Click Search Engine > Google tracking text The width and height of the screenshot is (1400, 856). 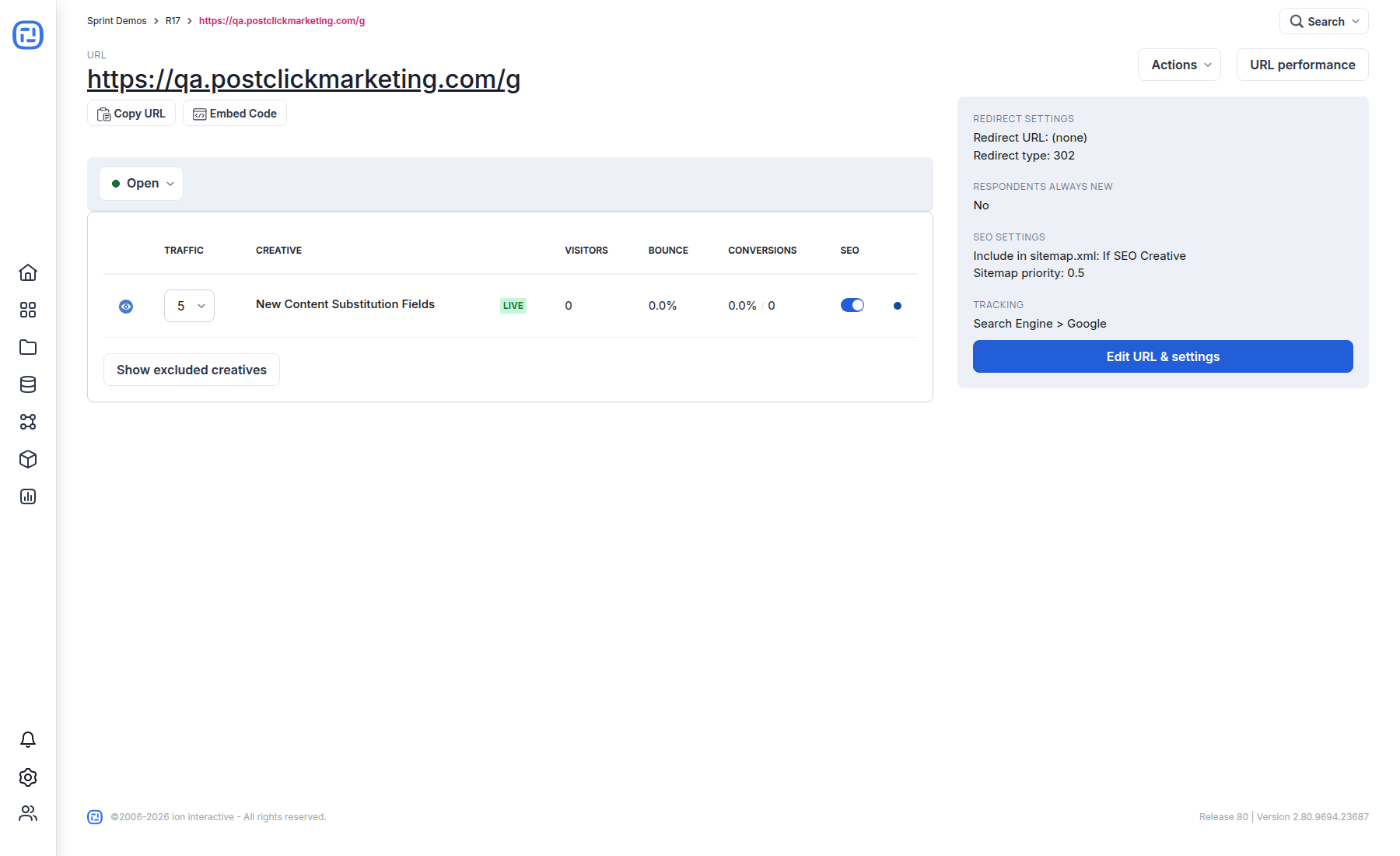click(x=1040, y=324)
